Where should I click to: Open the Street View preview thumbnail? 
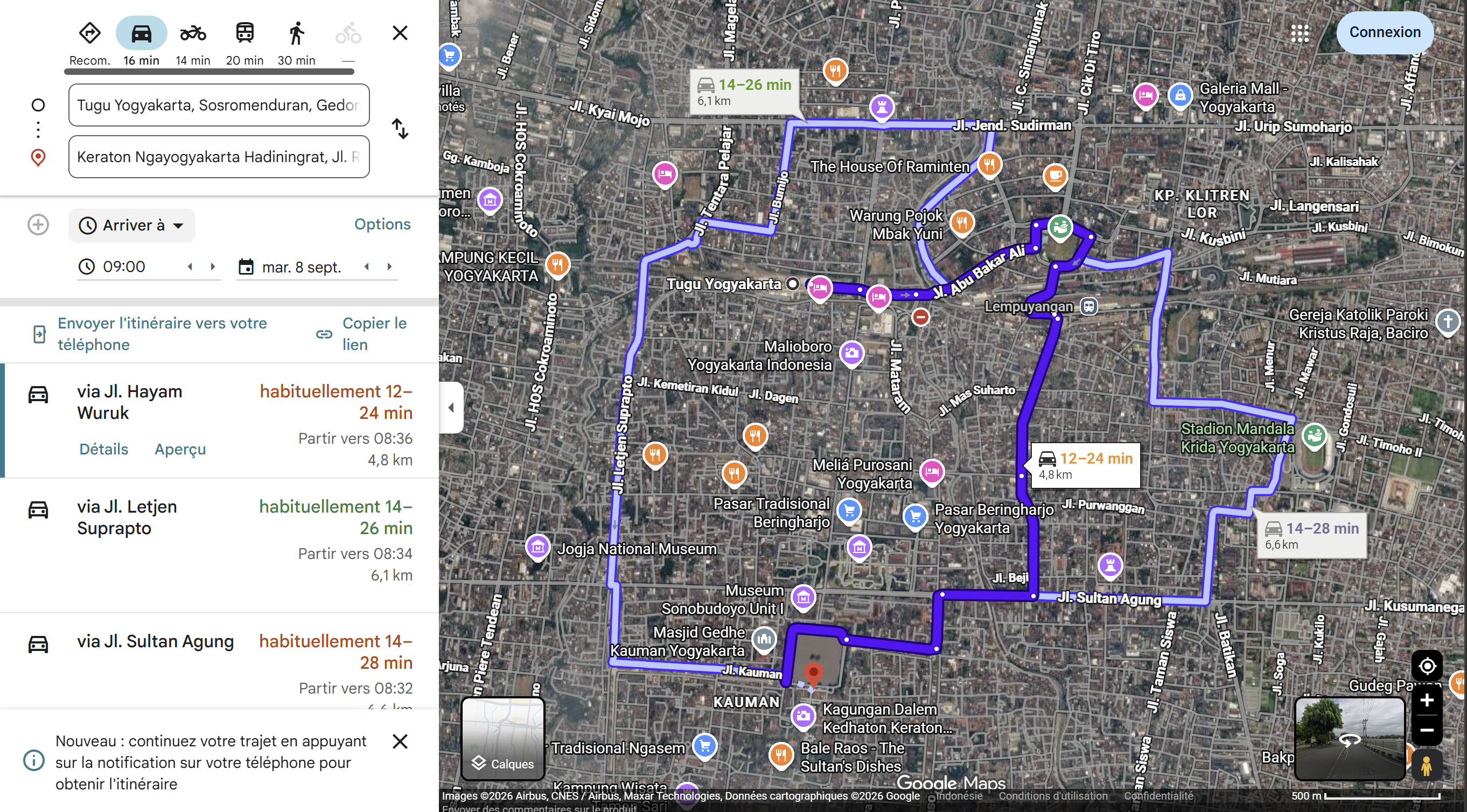coord(1350,739)
